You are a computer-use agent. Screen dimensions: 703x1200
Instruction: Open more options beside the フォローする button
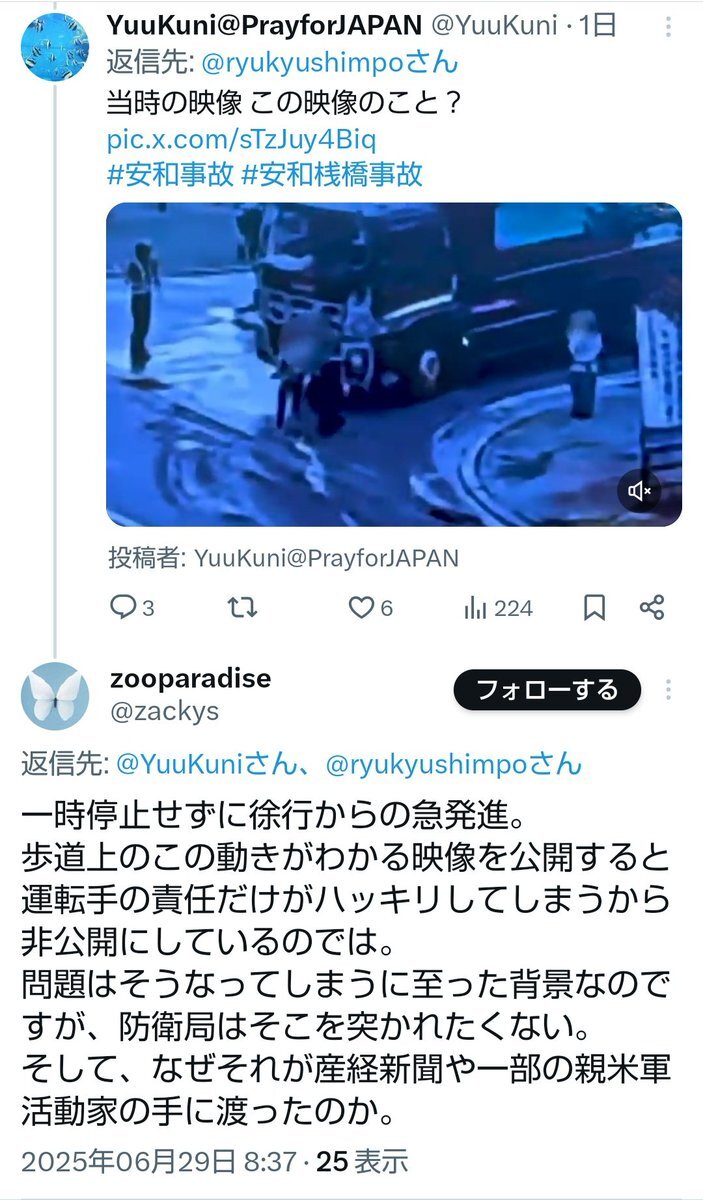668,690
